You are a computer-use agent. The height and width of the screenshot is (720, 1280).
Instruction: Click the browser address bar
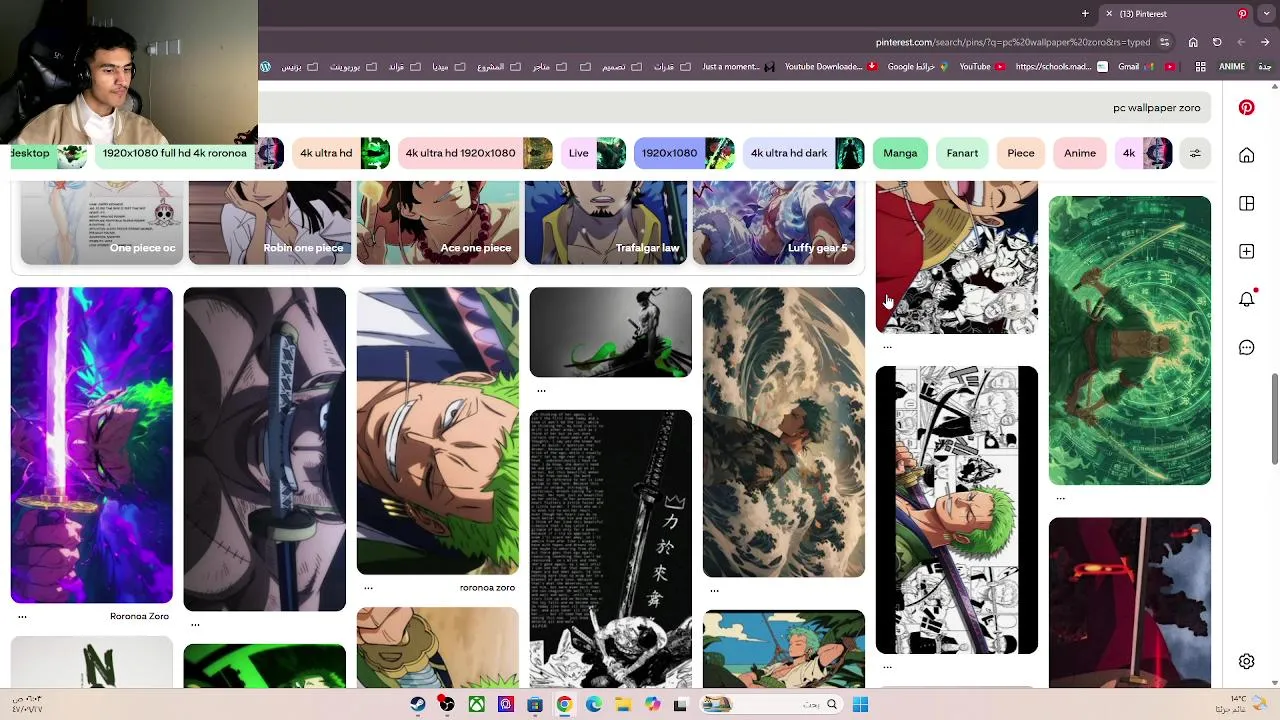[x=1012, y=42]
